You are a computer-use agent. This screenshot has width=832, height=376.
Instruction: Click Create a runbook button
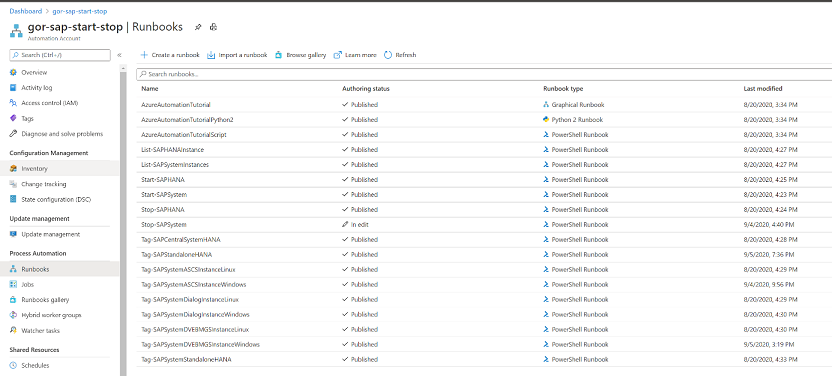[170, 55]
